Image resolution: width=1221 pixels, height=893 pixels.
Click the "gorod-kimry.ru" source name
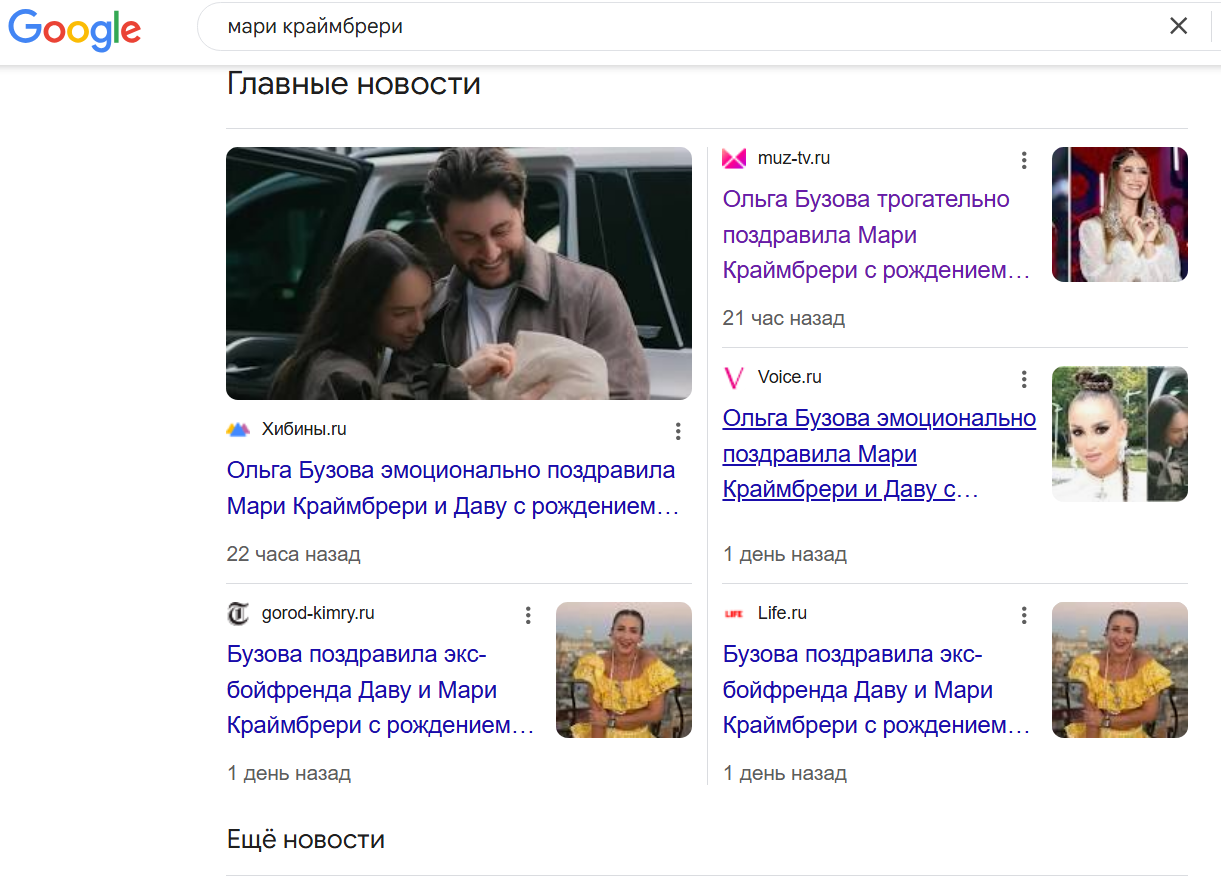[x=318, y=614]
